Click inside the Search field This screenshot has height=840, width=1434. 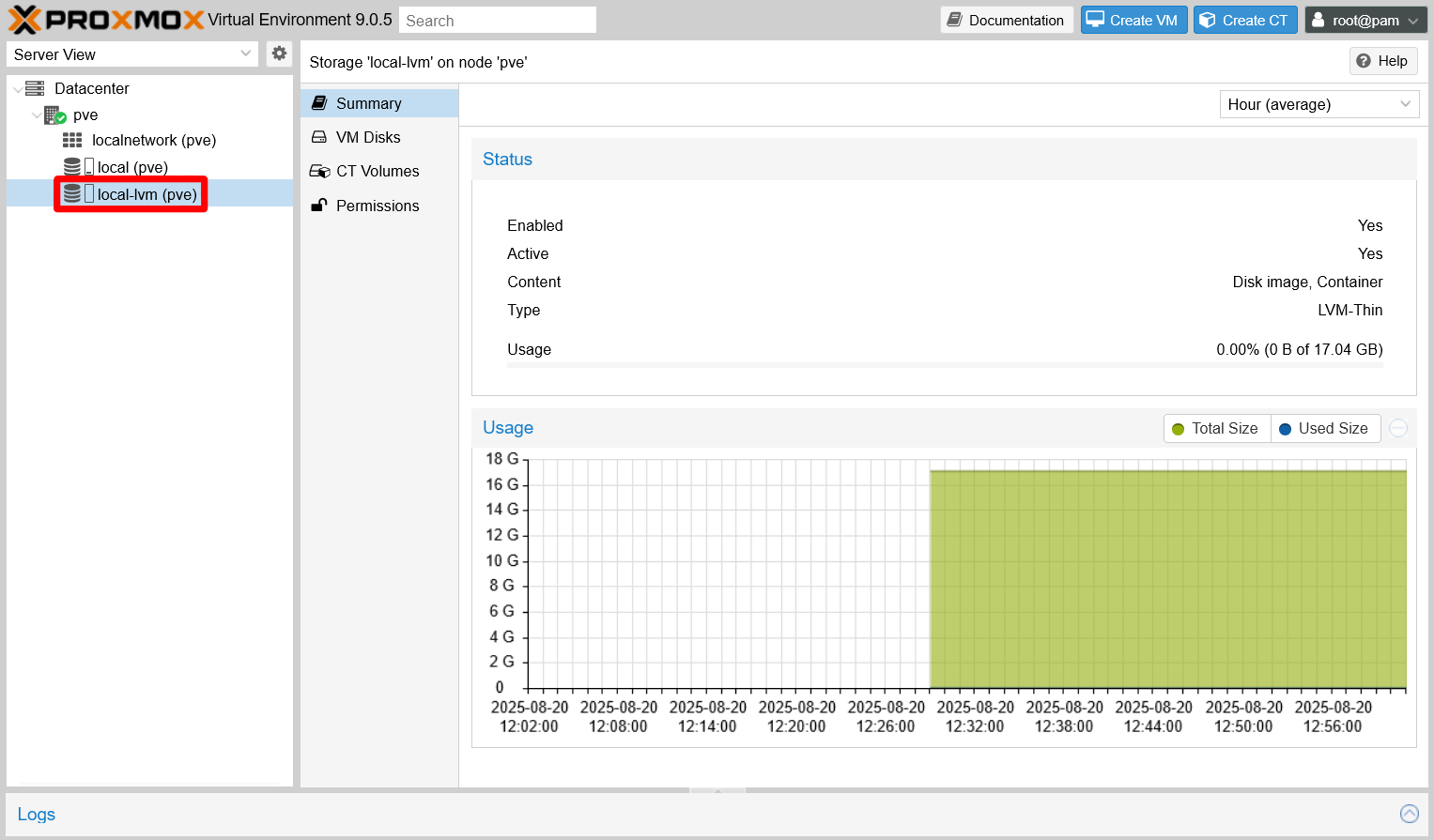click(497, 19)
